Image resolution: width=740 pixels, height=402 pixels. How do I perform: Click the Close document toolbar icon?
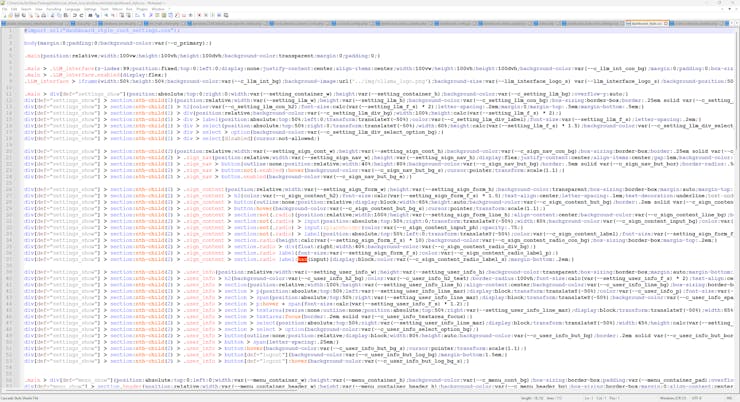pos(31,15)
